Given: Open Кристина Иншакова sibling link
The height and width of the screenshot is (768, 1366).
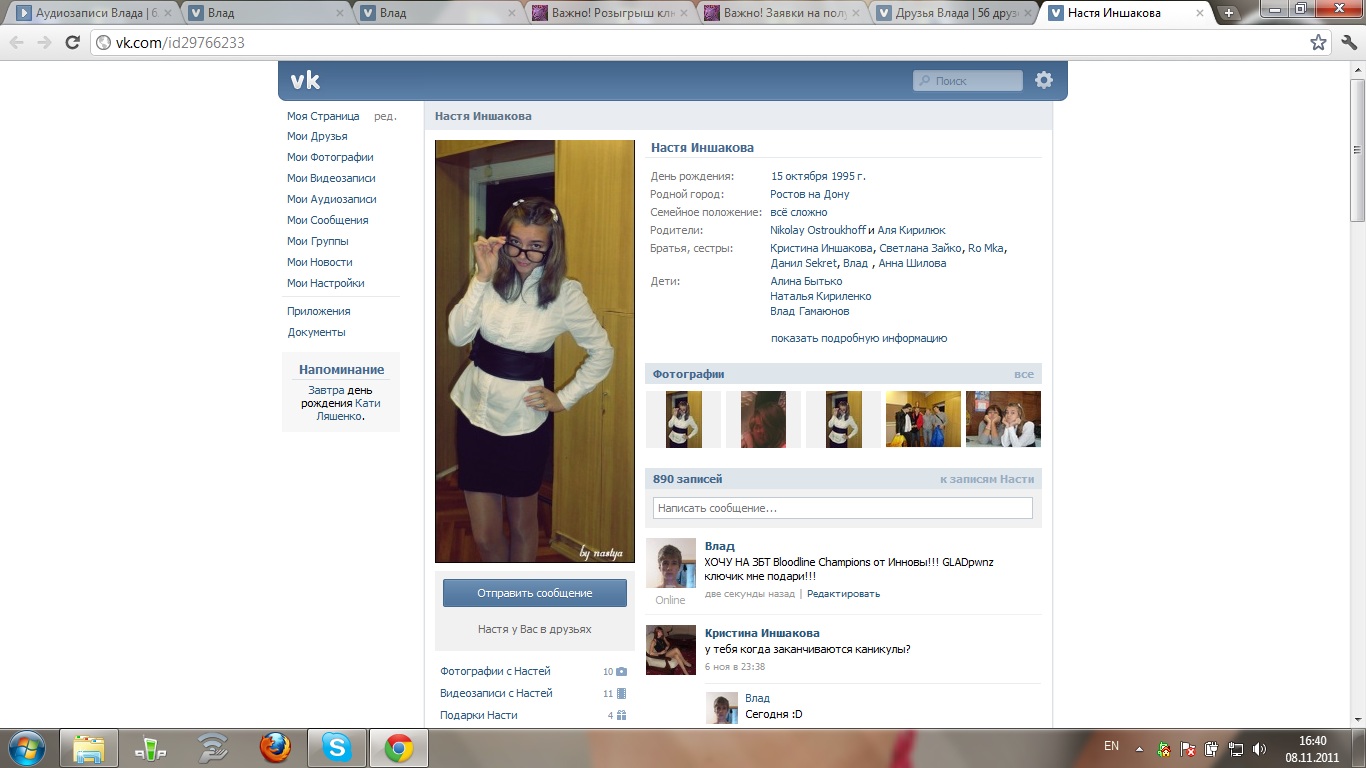Looking at the screenshot, I should pyautogui.click(x=821, y=249).
